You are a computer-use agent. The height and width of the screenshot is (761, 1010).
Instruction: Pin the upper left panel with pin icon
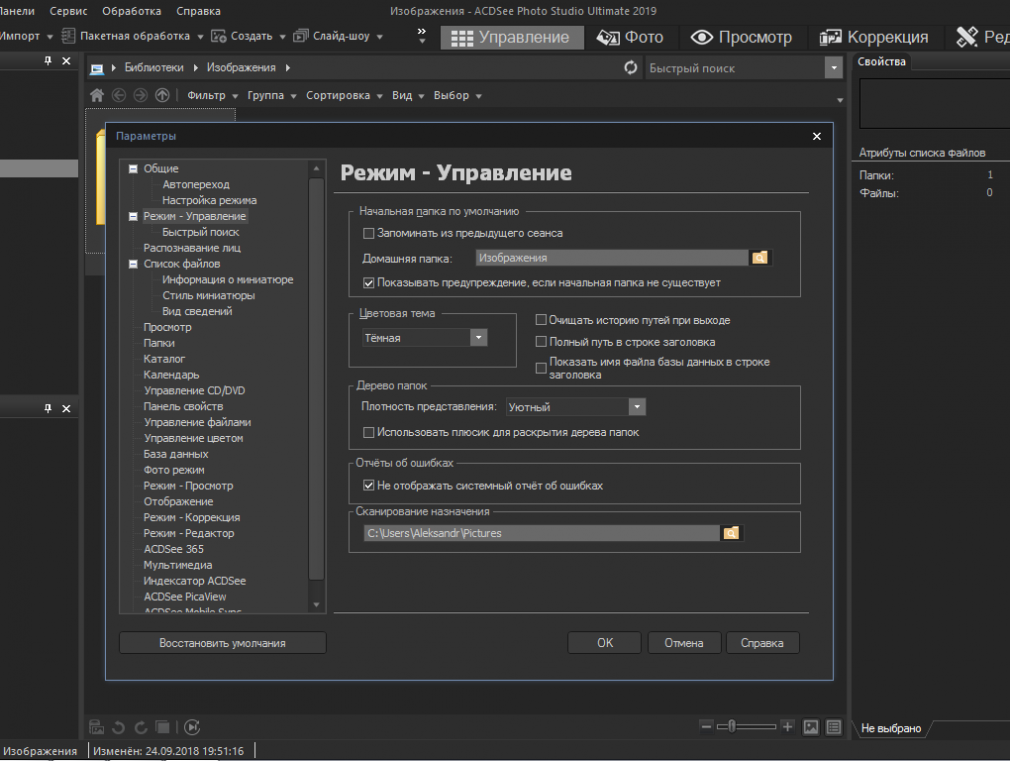pos(47,61)
